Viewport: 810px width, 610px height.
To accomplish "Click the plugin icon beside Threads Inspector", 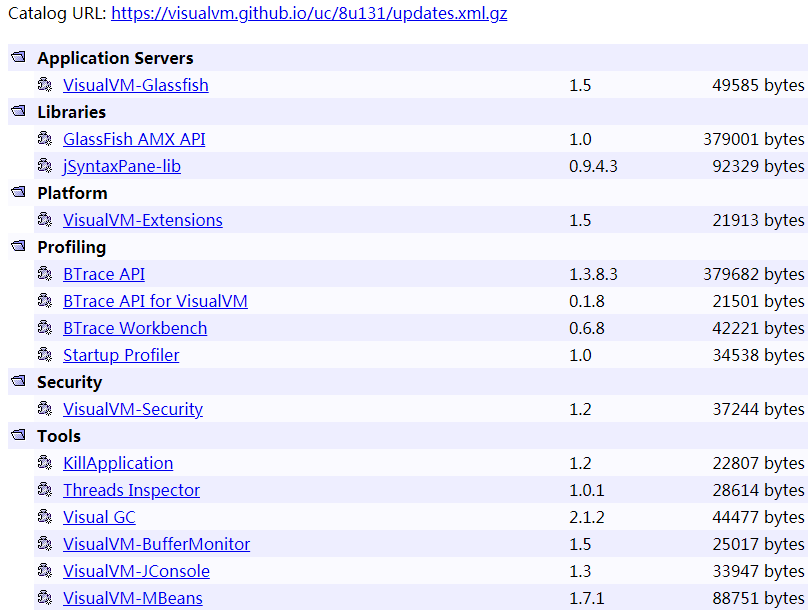I will tap(45, 490).
